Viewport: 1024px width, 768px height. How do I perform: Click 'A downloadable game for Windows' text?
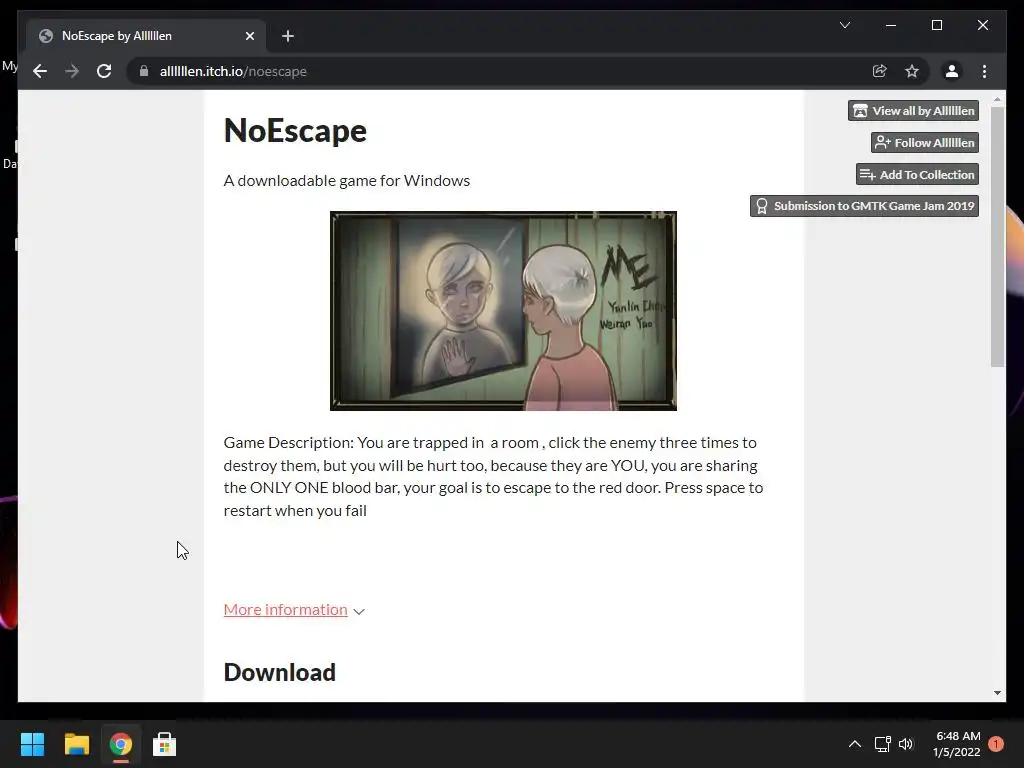click(347, 180)
